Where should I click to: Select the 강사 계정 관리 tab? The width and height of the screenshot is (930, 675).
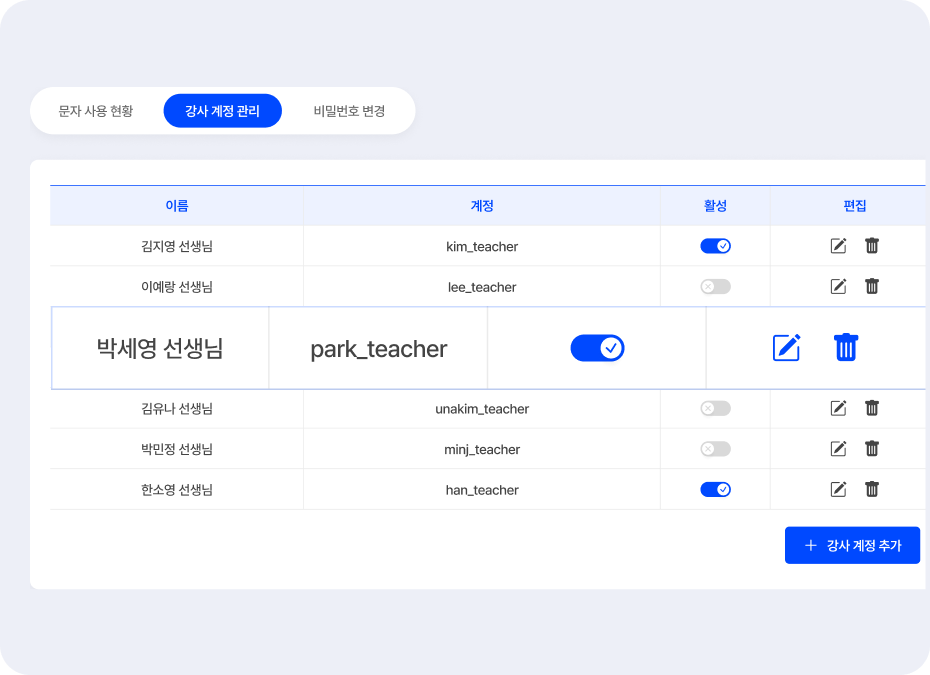(x=222, y=111)
